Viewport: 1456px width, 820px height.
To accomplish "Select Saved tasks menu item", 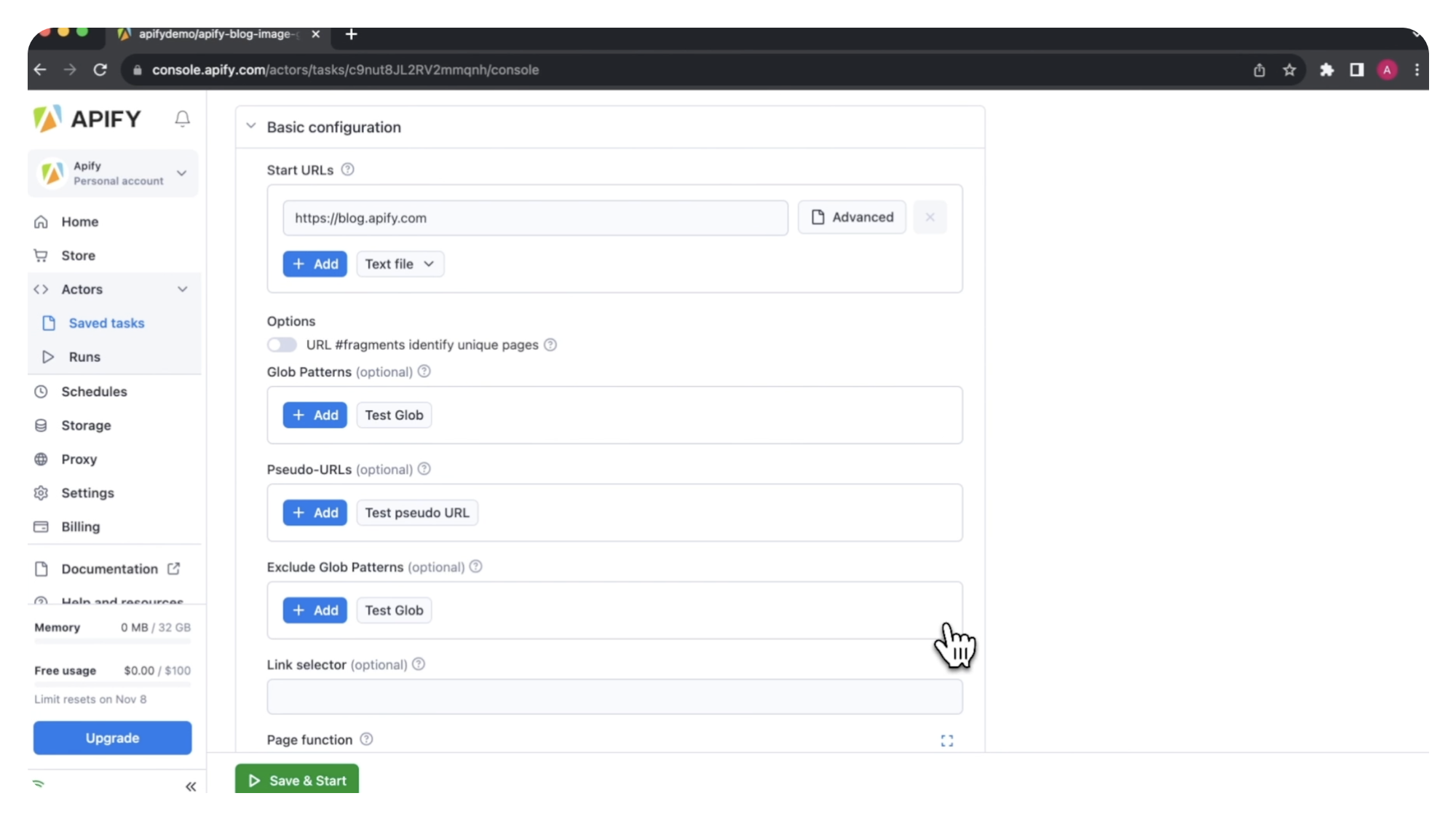I will coord(106,322).
